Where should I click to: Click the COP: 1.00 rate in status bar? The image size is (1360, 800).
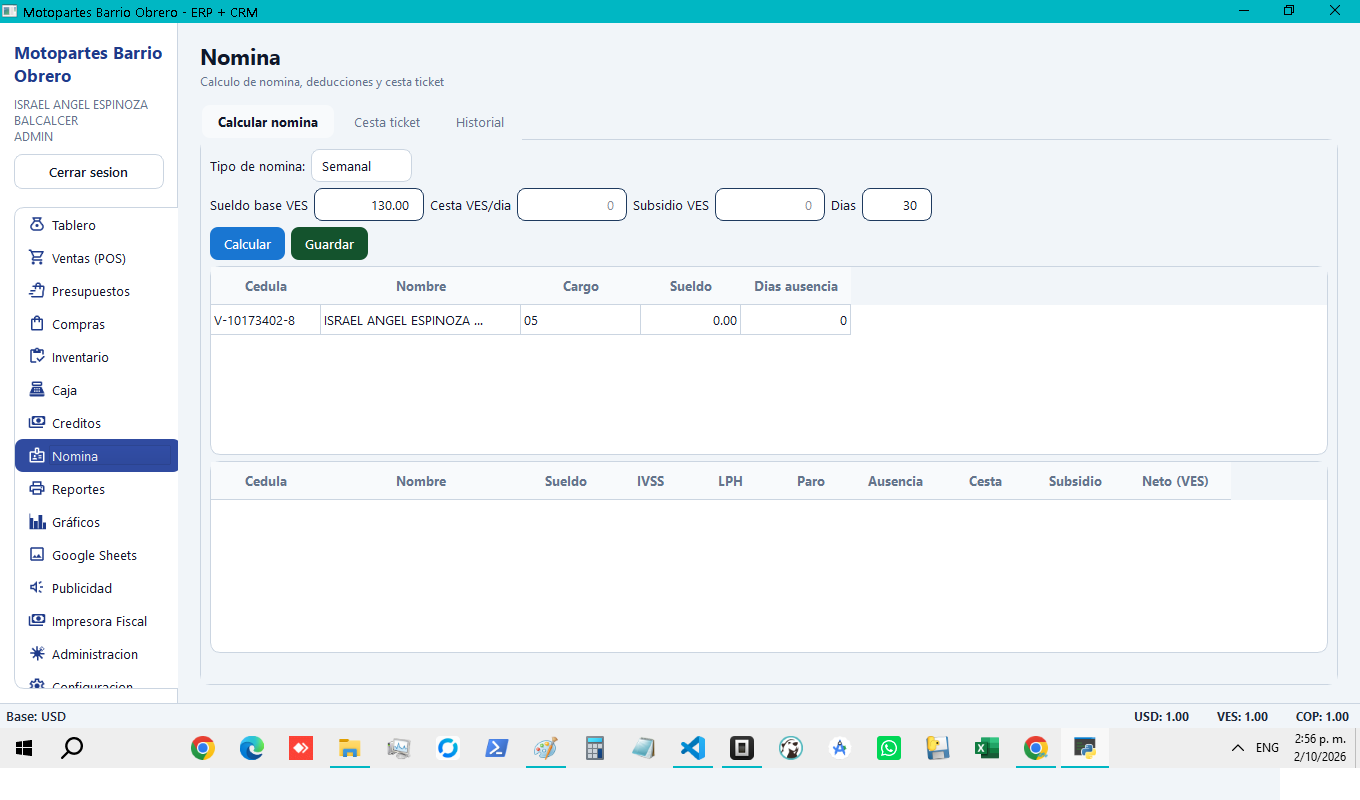coord(1323,716)
